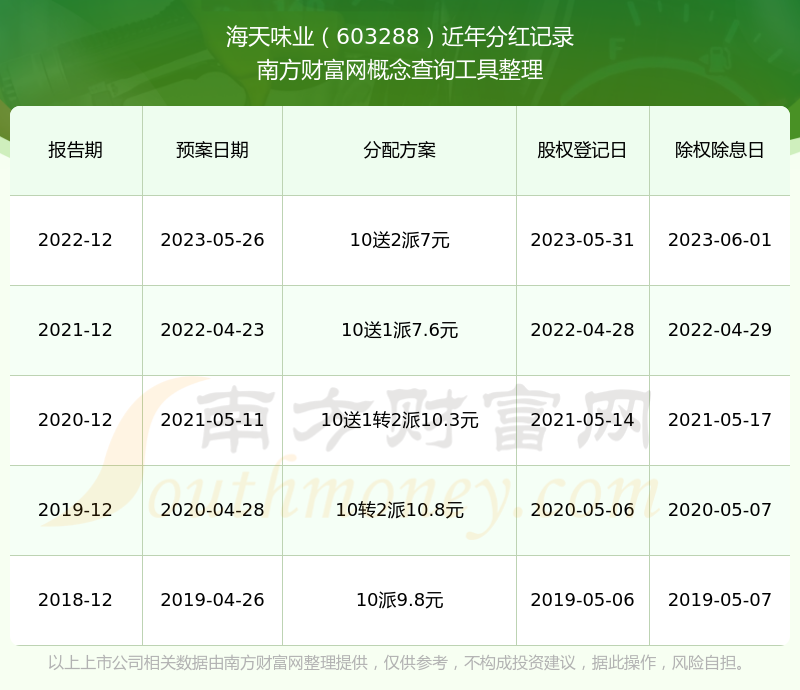Click ex-dividend date 2021-05-17
800x690 pixels.
pos(719,420)
